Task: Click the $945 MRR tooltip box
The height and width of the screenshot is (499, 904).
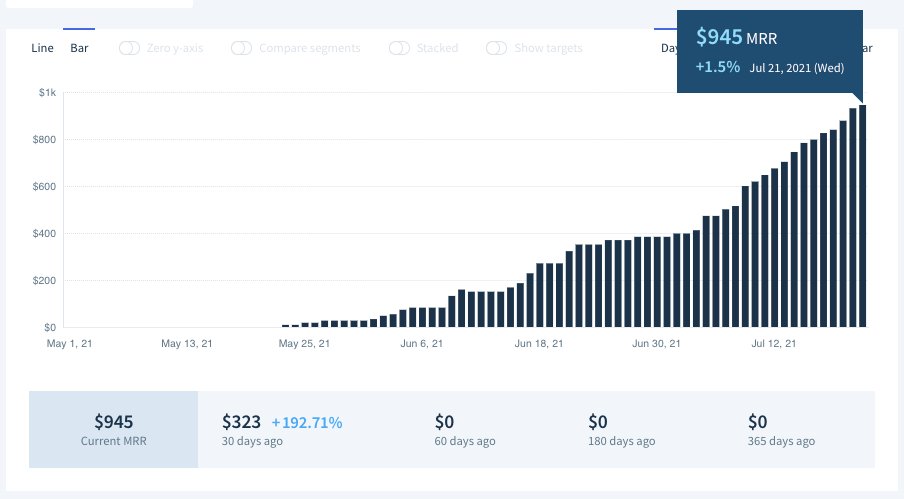Action: pyautogui.click(x=770, y=51)
